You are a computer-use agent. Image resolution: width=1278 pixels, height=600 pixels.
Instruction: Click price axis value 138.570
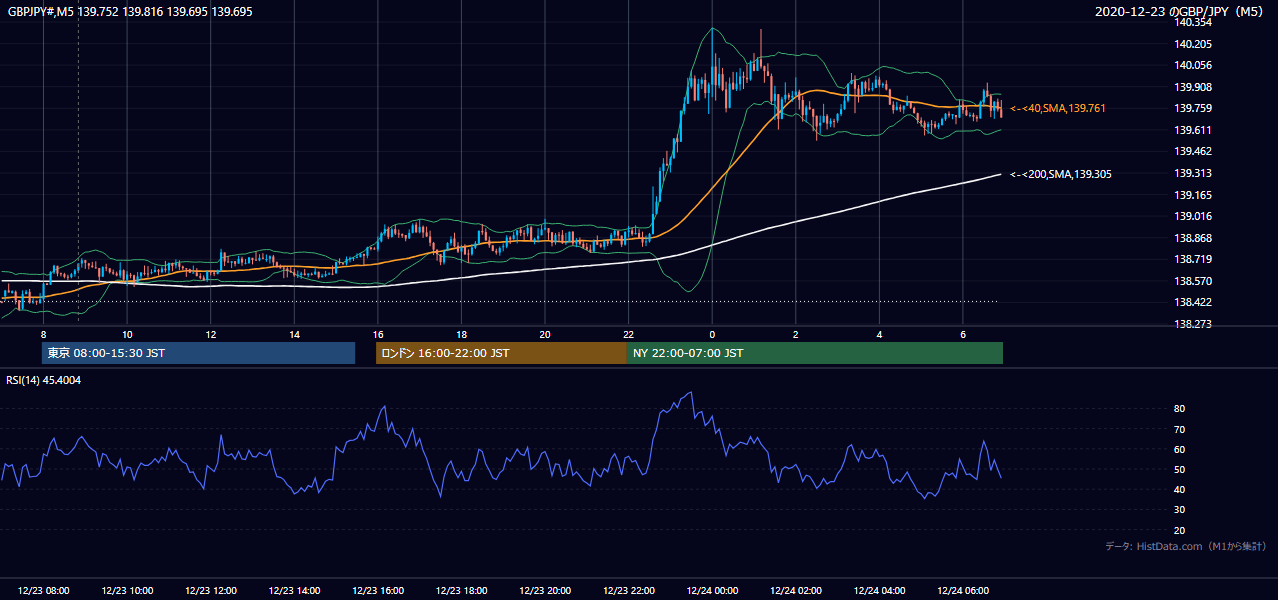[x=1194, y=281]
